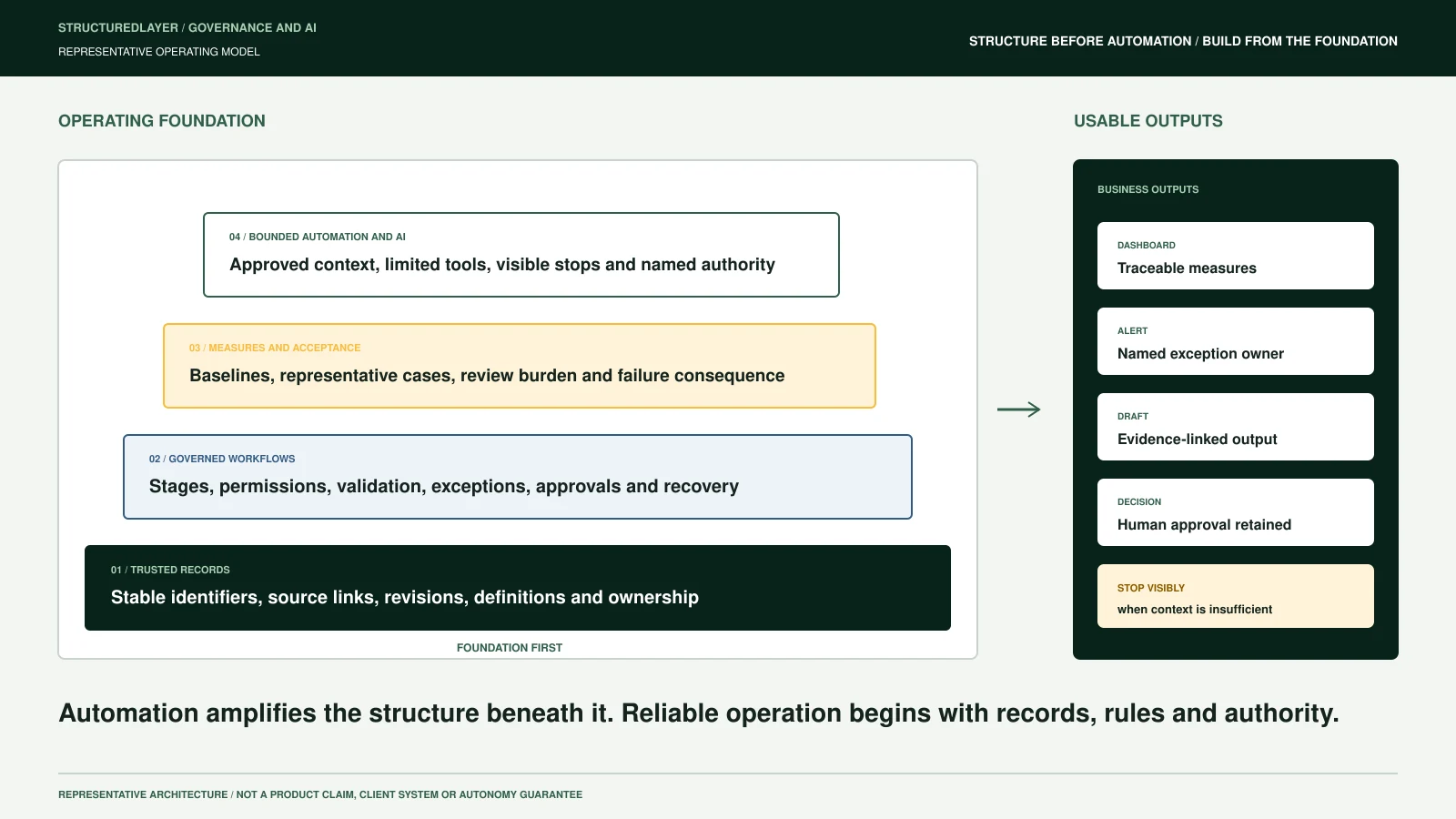The image size is (1456, 819).
Task: Click 'REPRESENTATIVE OPERATING MODEL' subtitle
Action: [x=159, y=52]
